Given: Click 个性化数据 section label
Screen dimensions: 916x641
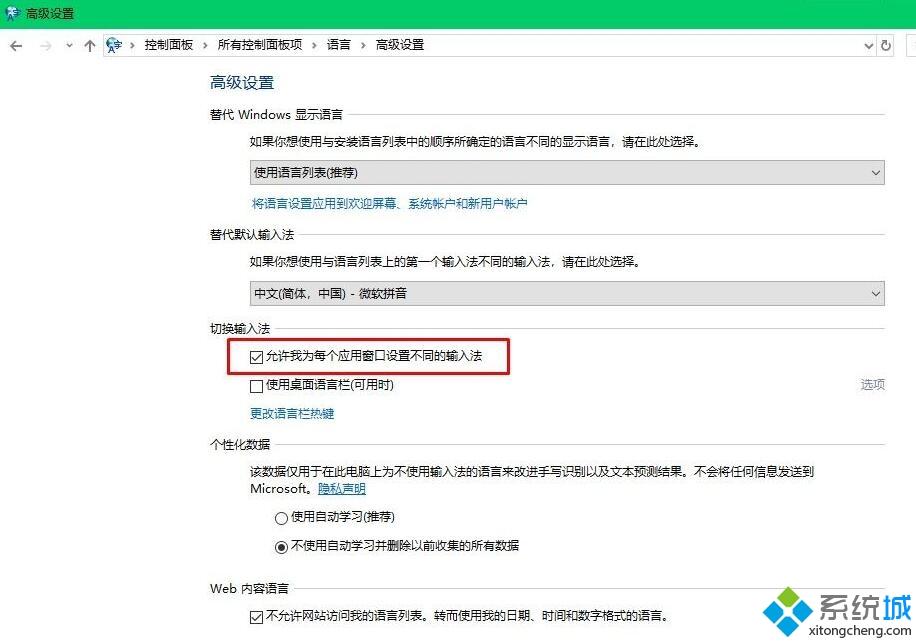Looking at the screenshot, I should [240, 445].
